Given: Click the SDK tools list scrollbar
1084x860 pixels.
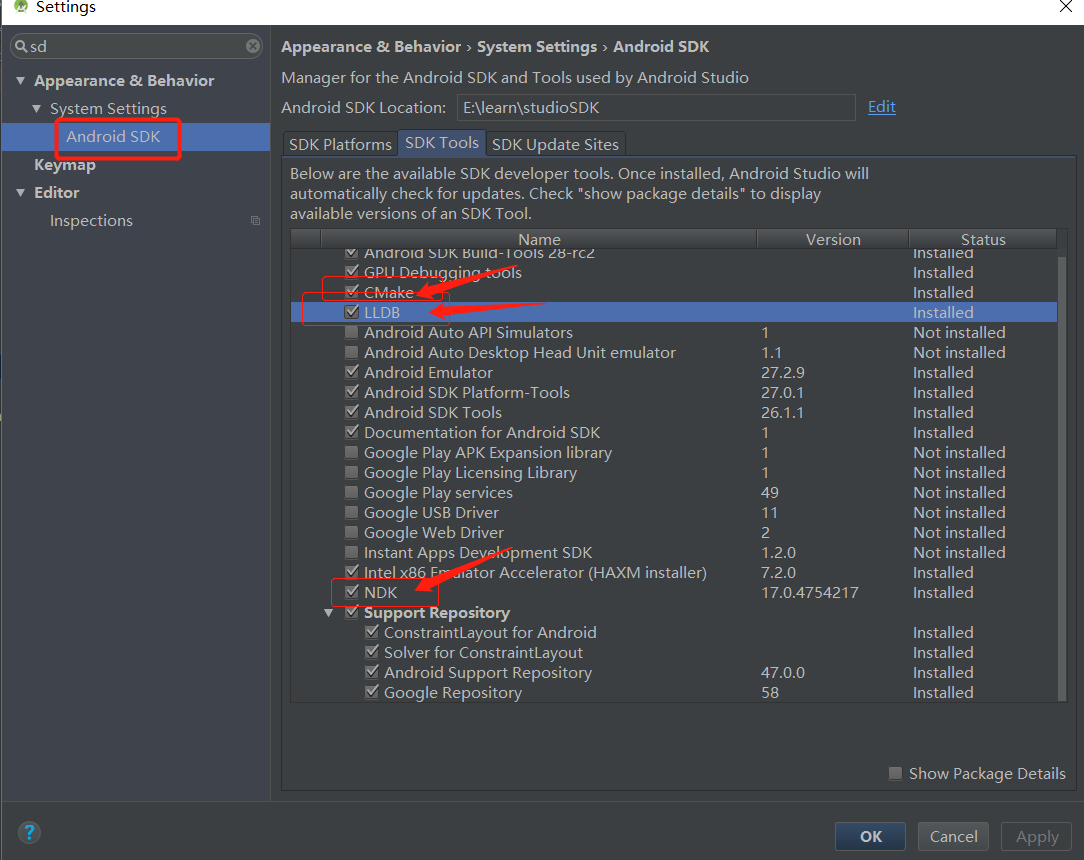Looking at the screenshot, I should point(1062,477).
